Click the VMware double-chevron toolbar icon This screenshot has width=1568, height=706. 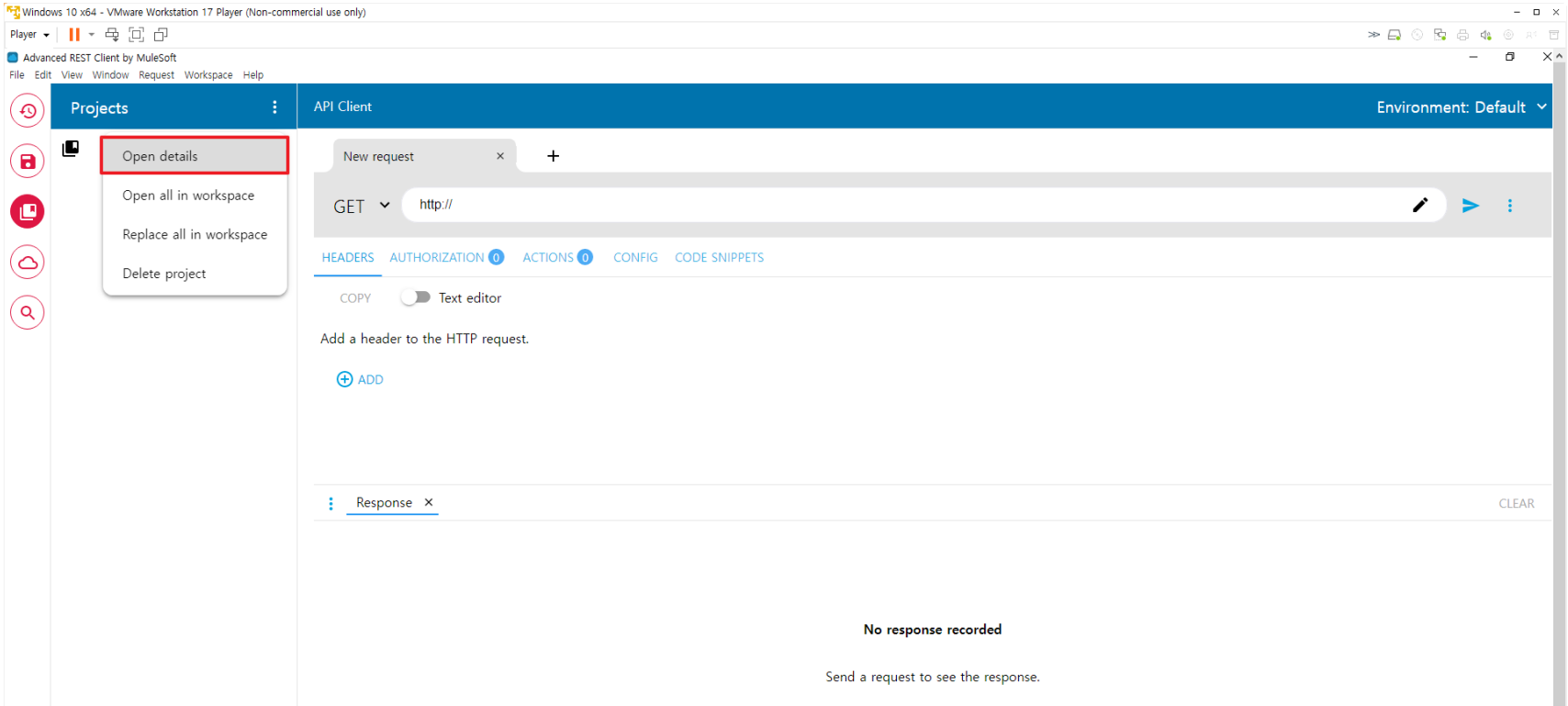tap(1373, 35)
